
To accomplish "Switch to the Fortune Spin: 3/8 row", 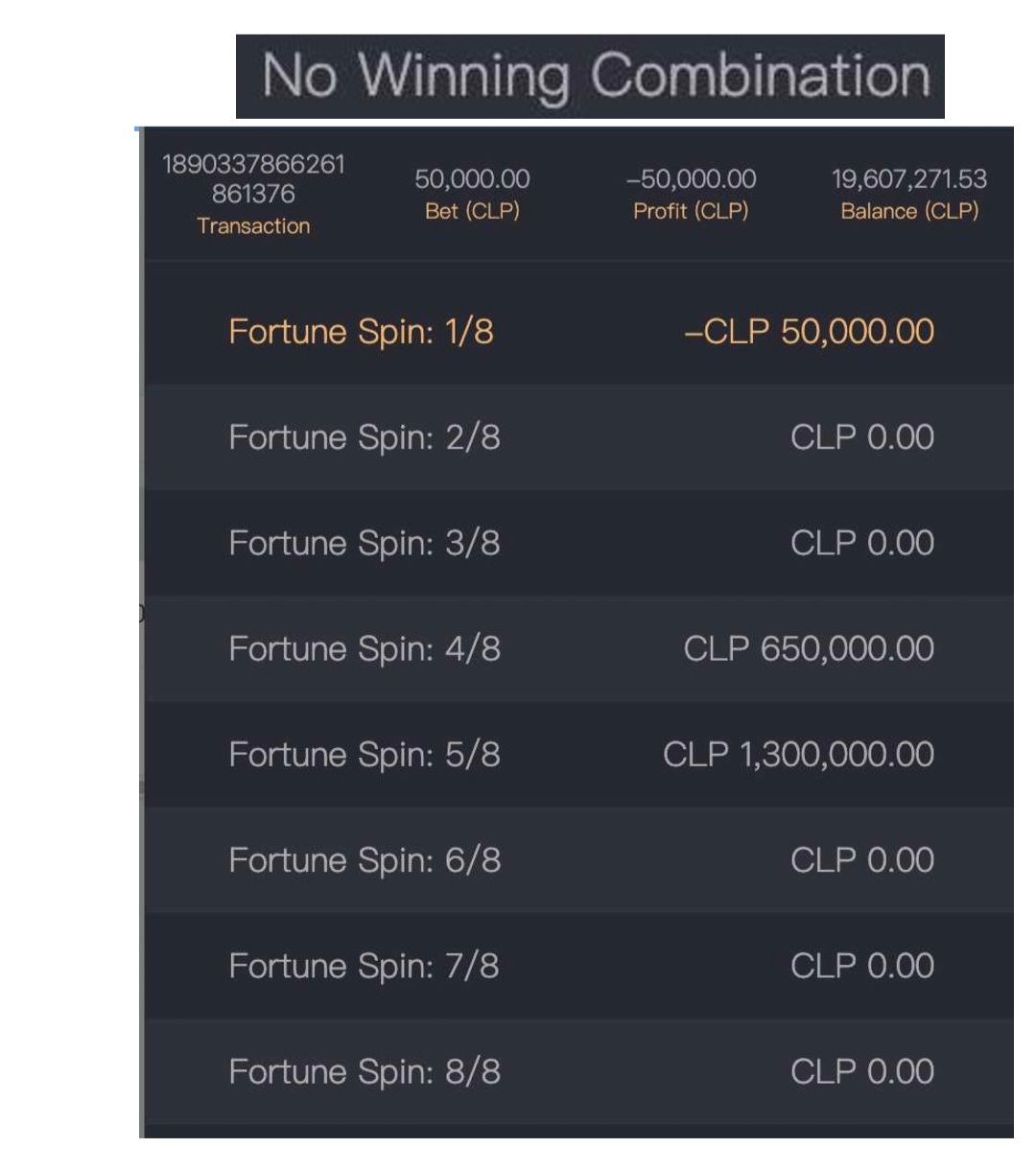I will pyautogui.click(x=364, y=543).
